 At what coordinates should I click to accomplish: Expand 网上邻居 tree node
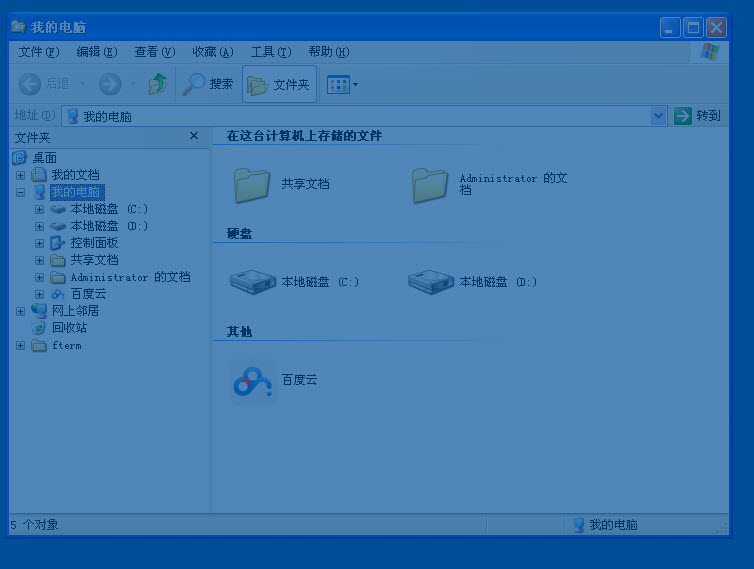[20, 311]
